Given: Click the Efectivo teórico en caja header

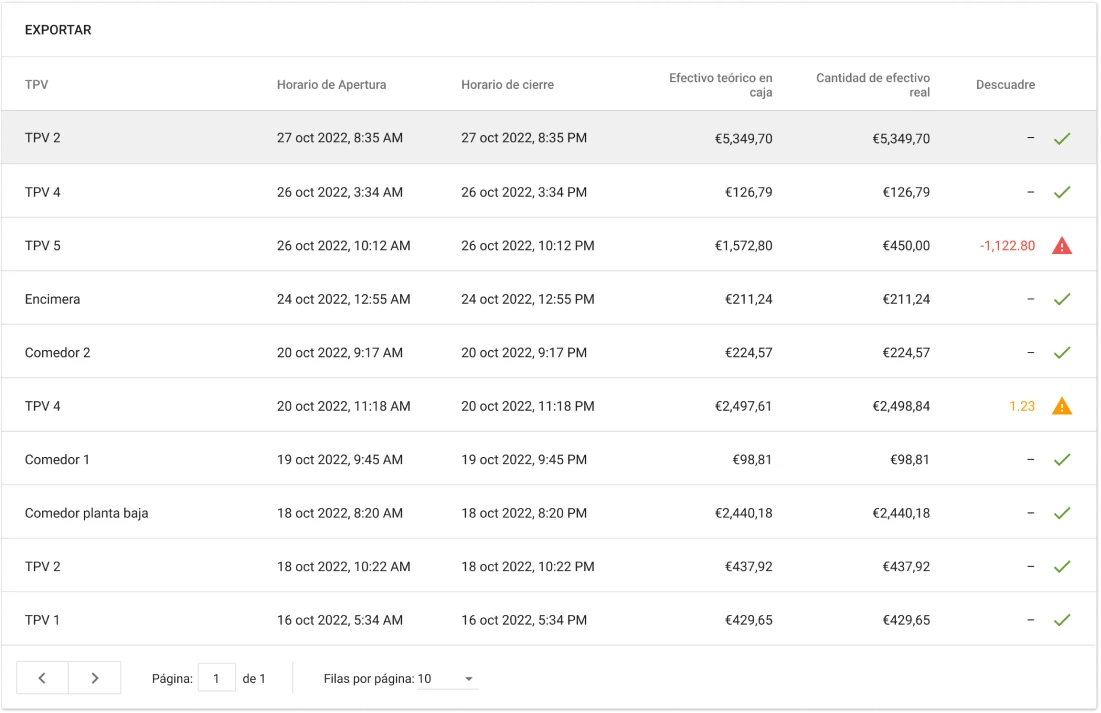Looking at the screenshot, I should (720, 85).
